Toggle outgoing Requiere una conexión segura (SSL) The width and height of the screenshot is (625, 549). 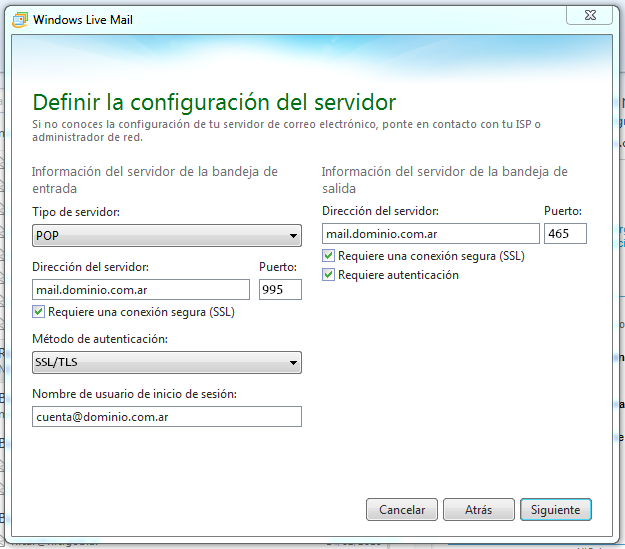[328, 256]
